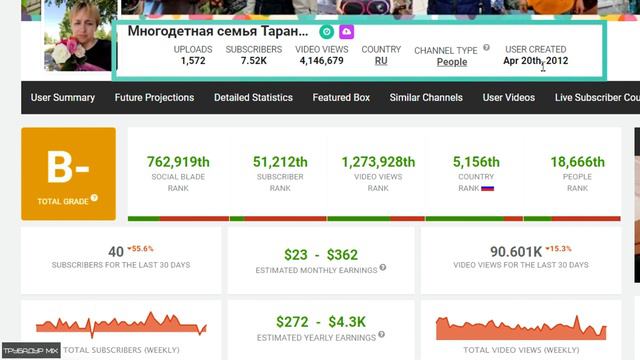Click the 1,572 uploads count

pyautogui.click(x=193, y=61)
